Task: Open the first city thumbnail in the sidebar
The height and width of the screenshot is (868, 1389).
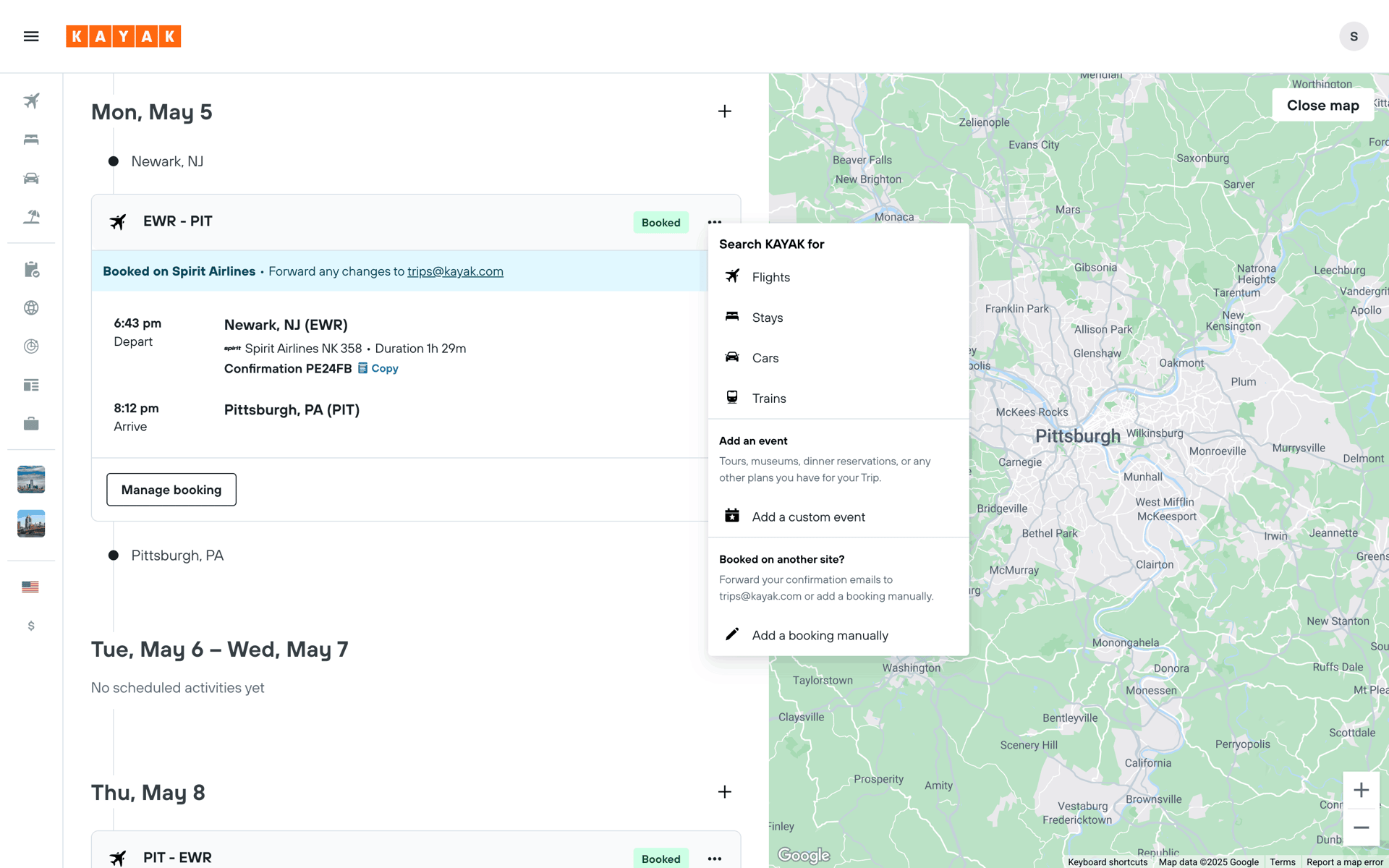Action: [x=31, y=480]
